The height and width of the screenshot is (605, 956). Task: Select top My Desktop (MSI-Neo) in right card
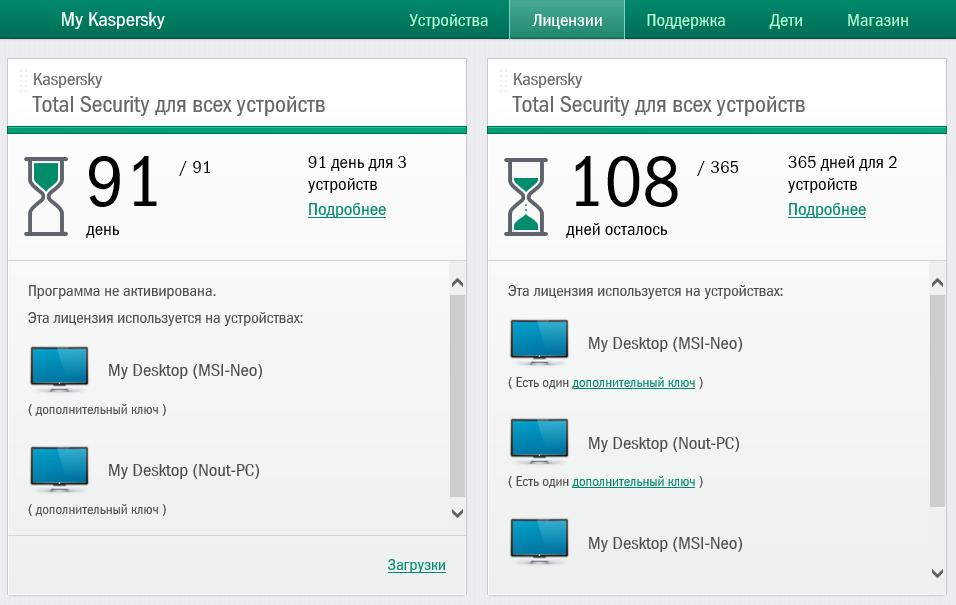tap(665, 343)
